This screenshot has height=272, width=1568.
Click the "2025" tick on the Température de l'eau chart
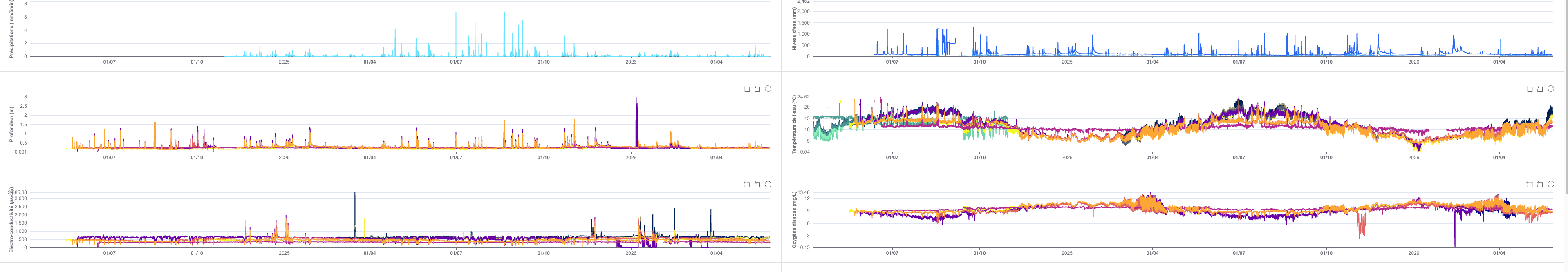tap(1067, 158)
